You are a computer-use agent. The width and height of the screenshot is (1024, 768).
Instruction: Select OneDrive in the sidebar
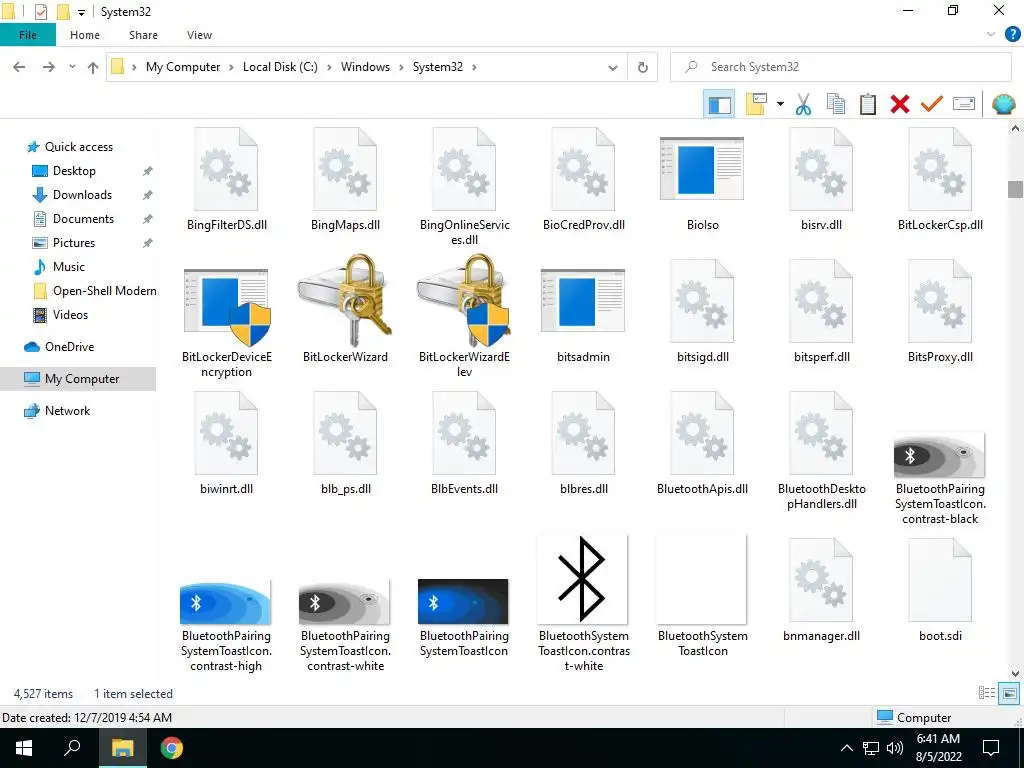(x=69, y=347)
